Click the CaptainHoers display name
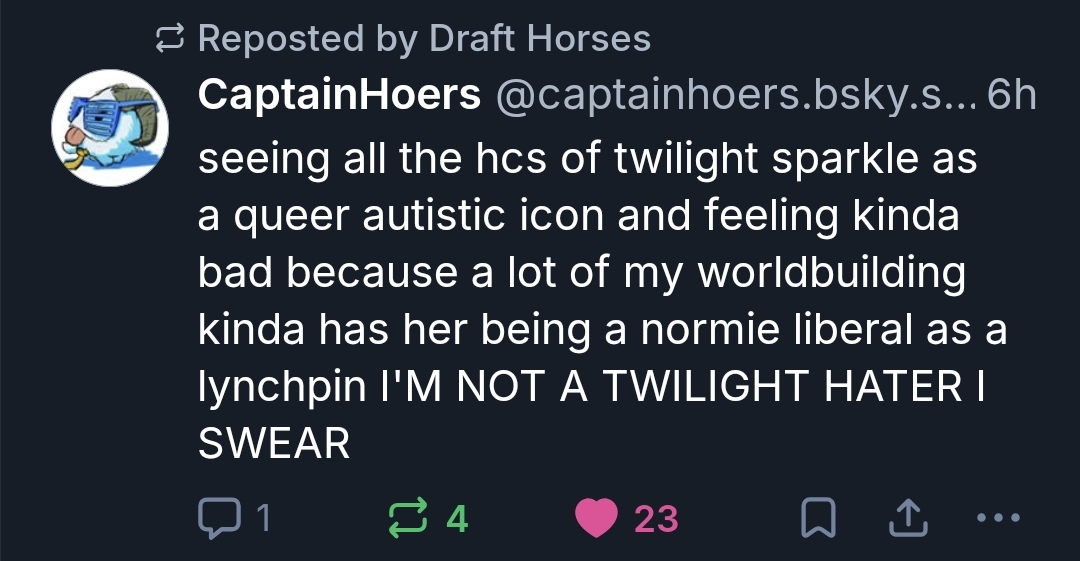This screenshot has height=561, width=1080. tap(340, 95)
